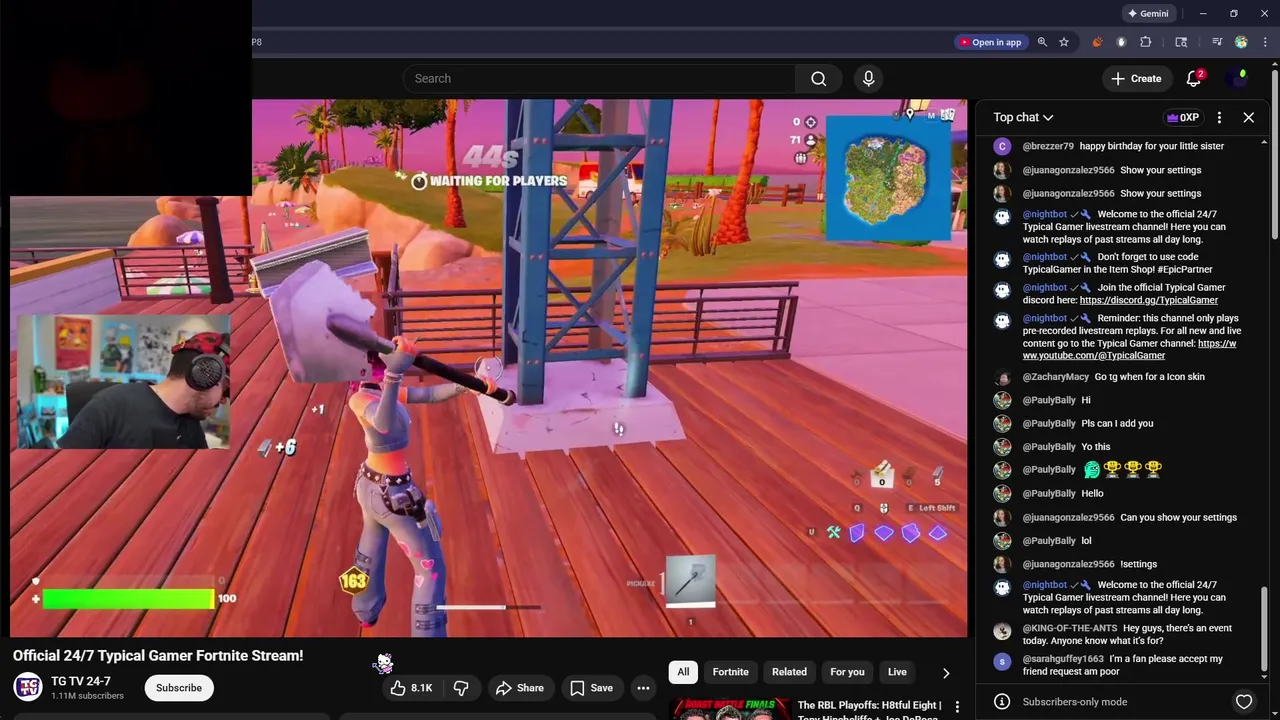Click the 0XP crown badge in chat
This screenshot has height=720, width=1280.
click(1182, 117)
